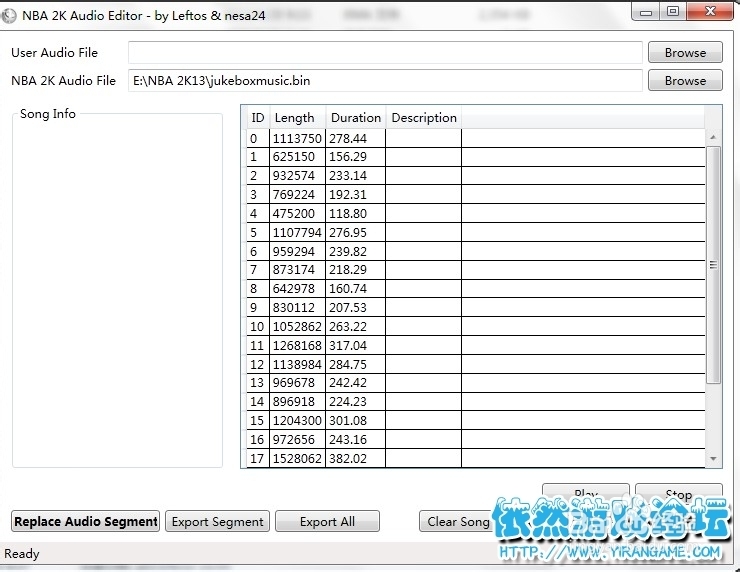Screen dimensions: 740x572
Task: Click the vertical scrollbar thumb in song table
Action: click(713, 265)
